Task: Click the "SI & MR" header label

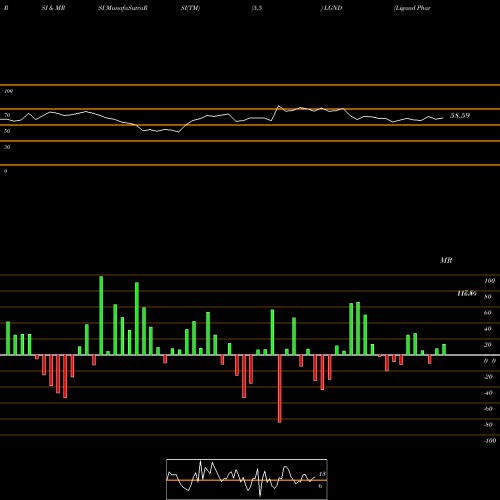Action: [x=53, y=8]
